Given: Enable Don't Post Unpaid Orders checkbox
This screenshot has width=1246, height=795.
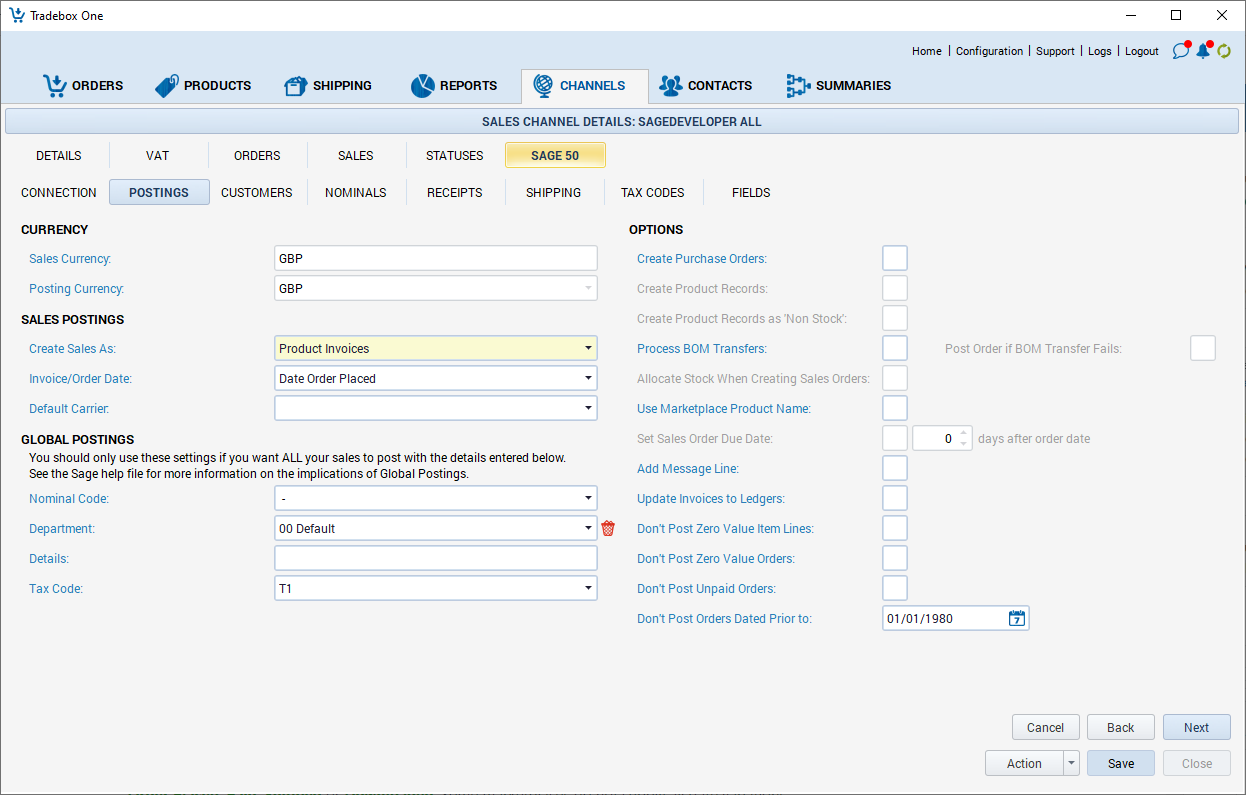Looking at the screenshot, I should point(895,588).
